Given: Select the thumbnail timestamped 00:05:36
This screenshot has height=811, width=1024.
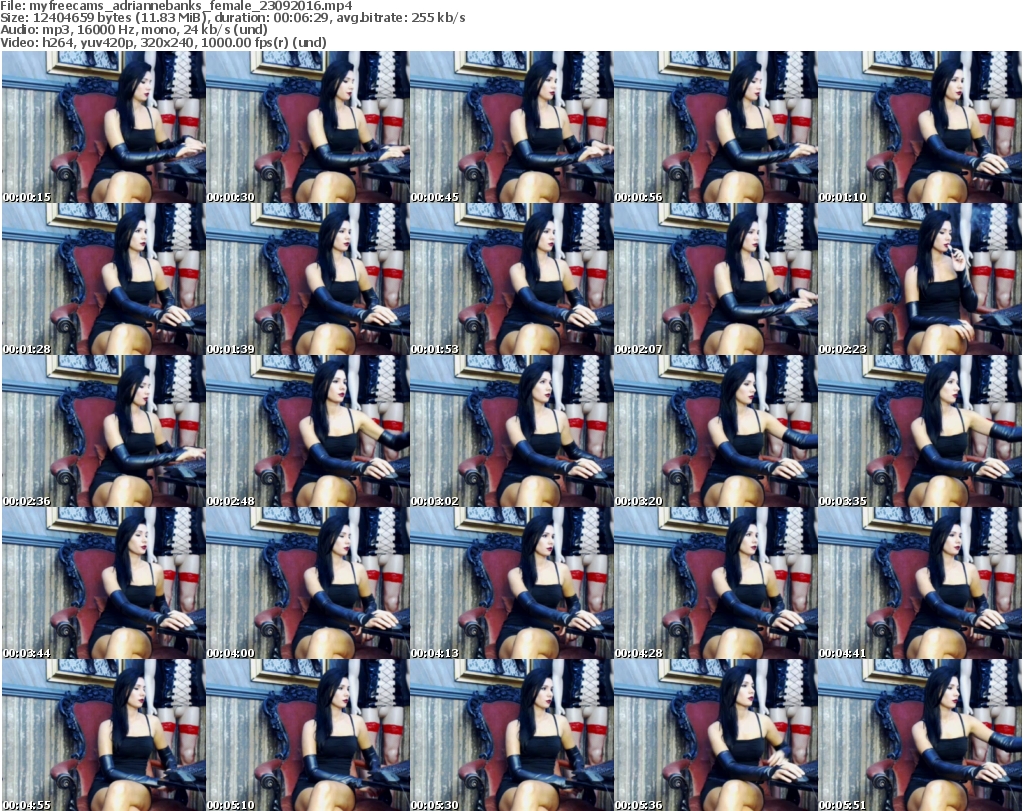Looking at the screenshot, I should pos(715,735).
